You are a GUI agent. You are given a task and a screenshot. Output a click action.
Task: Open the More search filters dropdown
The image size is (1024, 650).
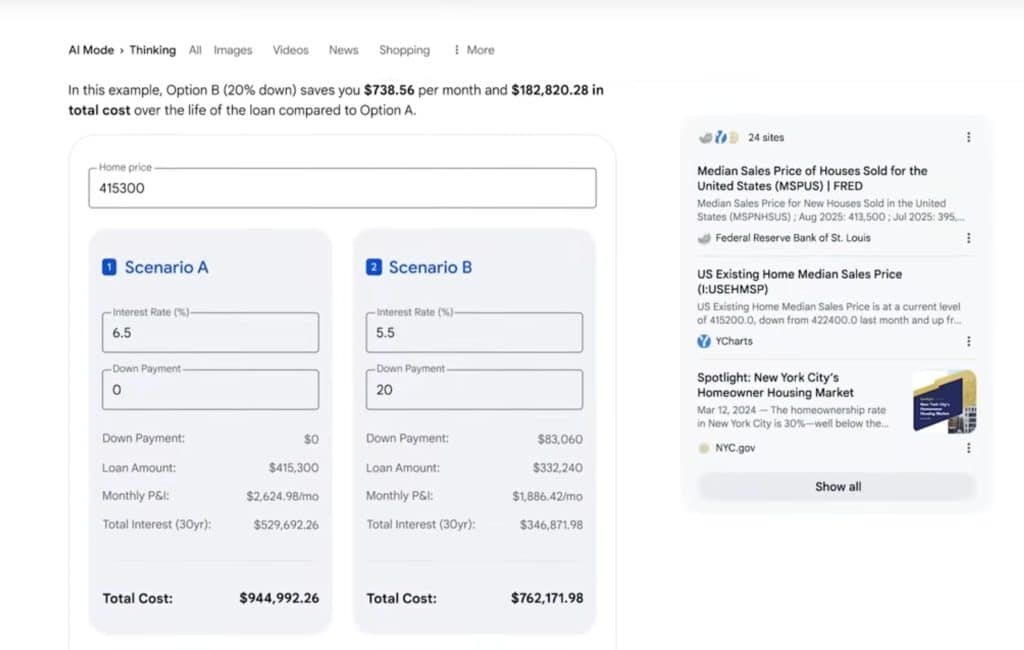pos(472,50)
